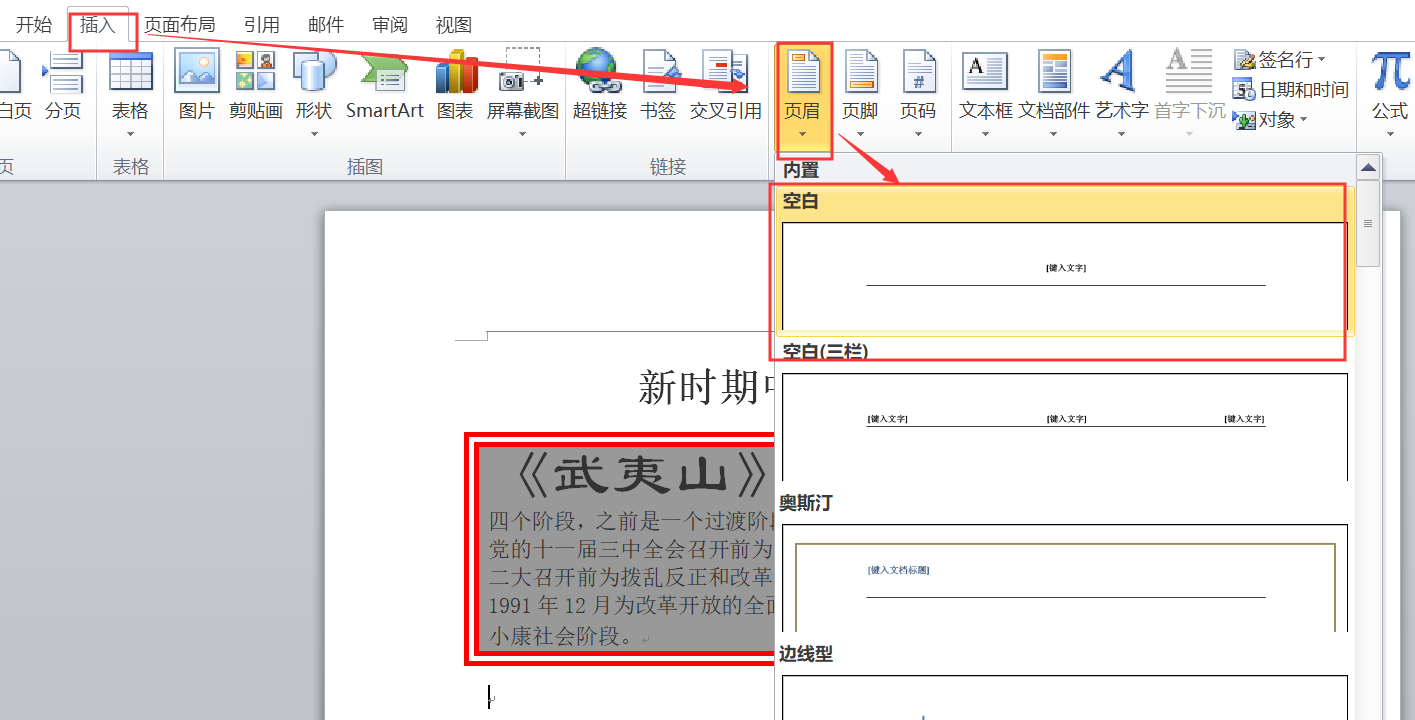The height and width of the screenshot is (720, 1415).
Task: Open the 剪贴画 (Clip Art) tool
Action: (256, 87)
